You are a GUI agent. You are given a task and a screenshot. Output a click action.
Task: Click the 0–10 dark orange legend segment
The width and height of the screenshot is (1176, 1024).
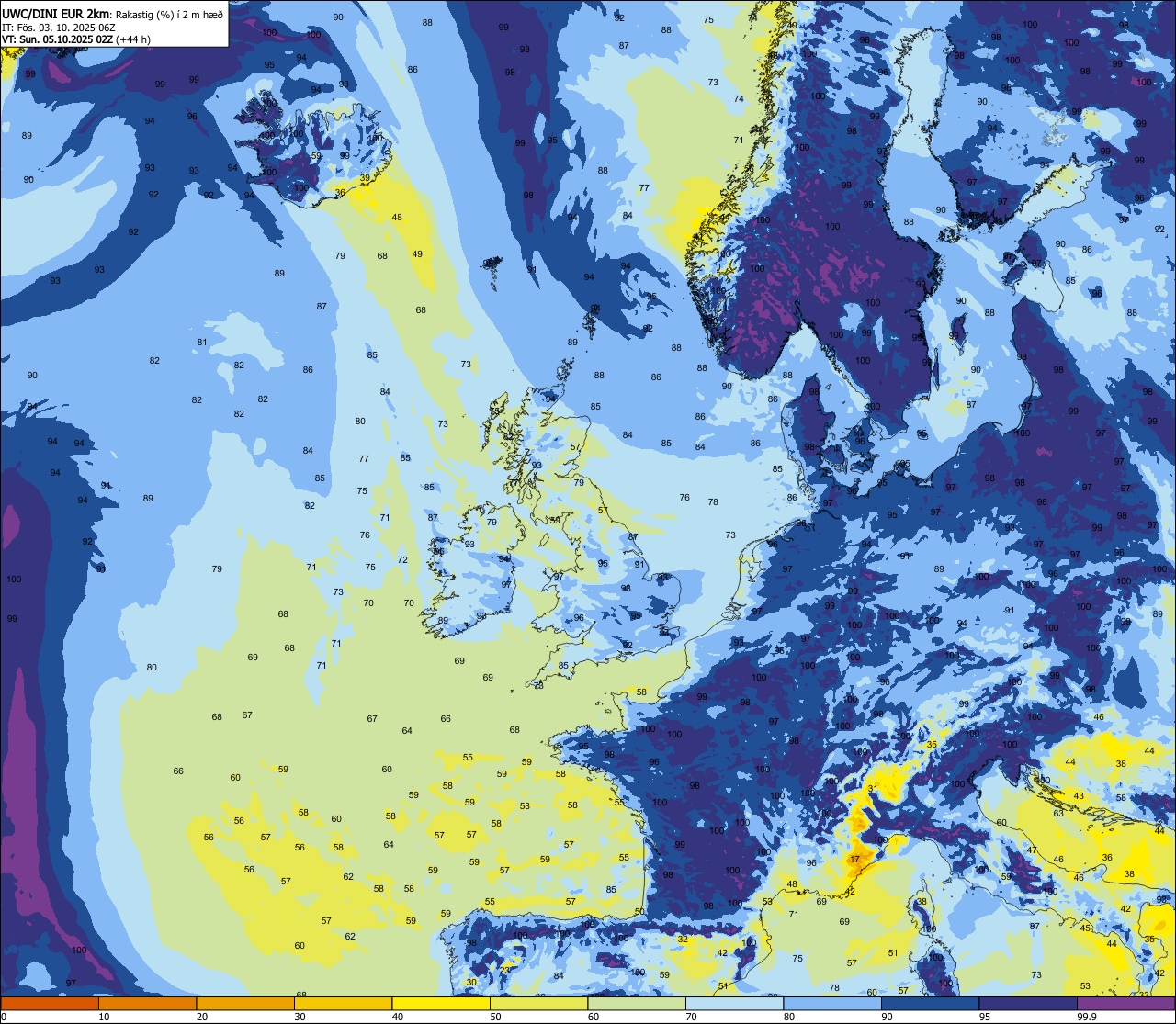coord(50,1003)
